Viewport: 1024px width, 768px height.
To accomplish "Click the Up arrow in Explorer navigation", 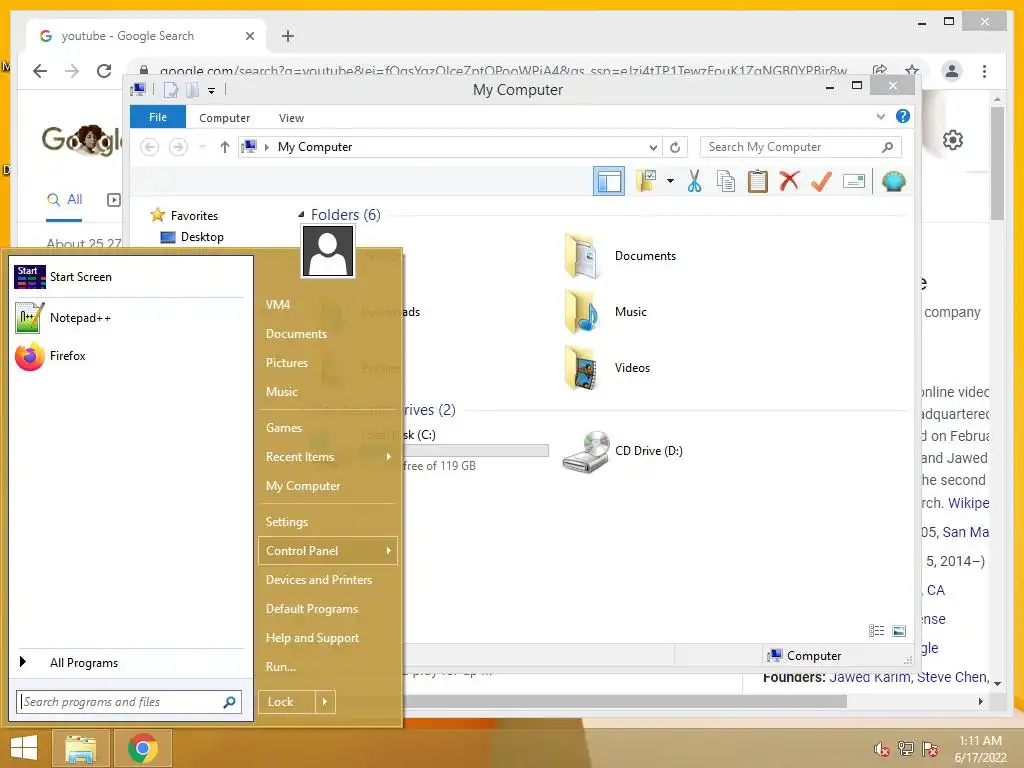I will (225, 147).
